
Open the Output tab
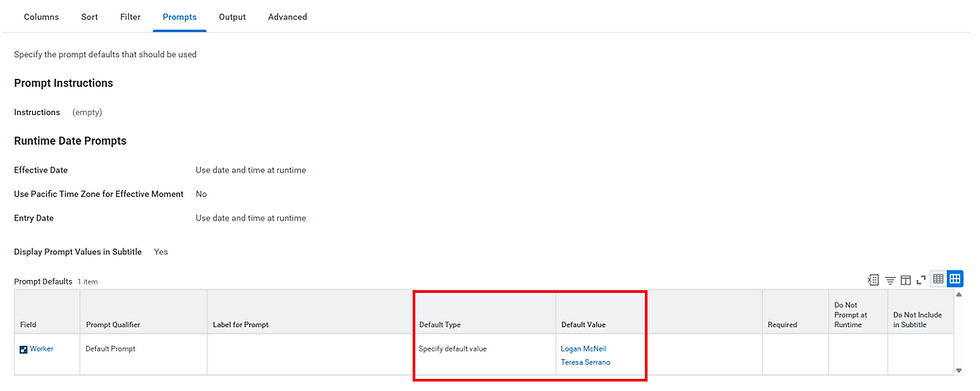232,17
